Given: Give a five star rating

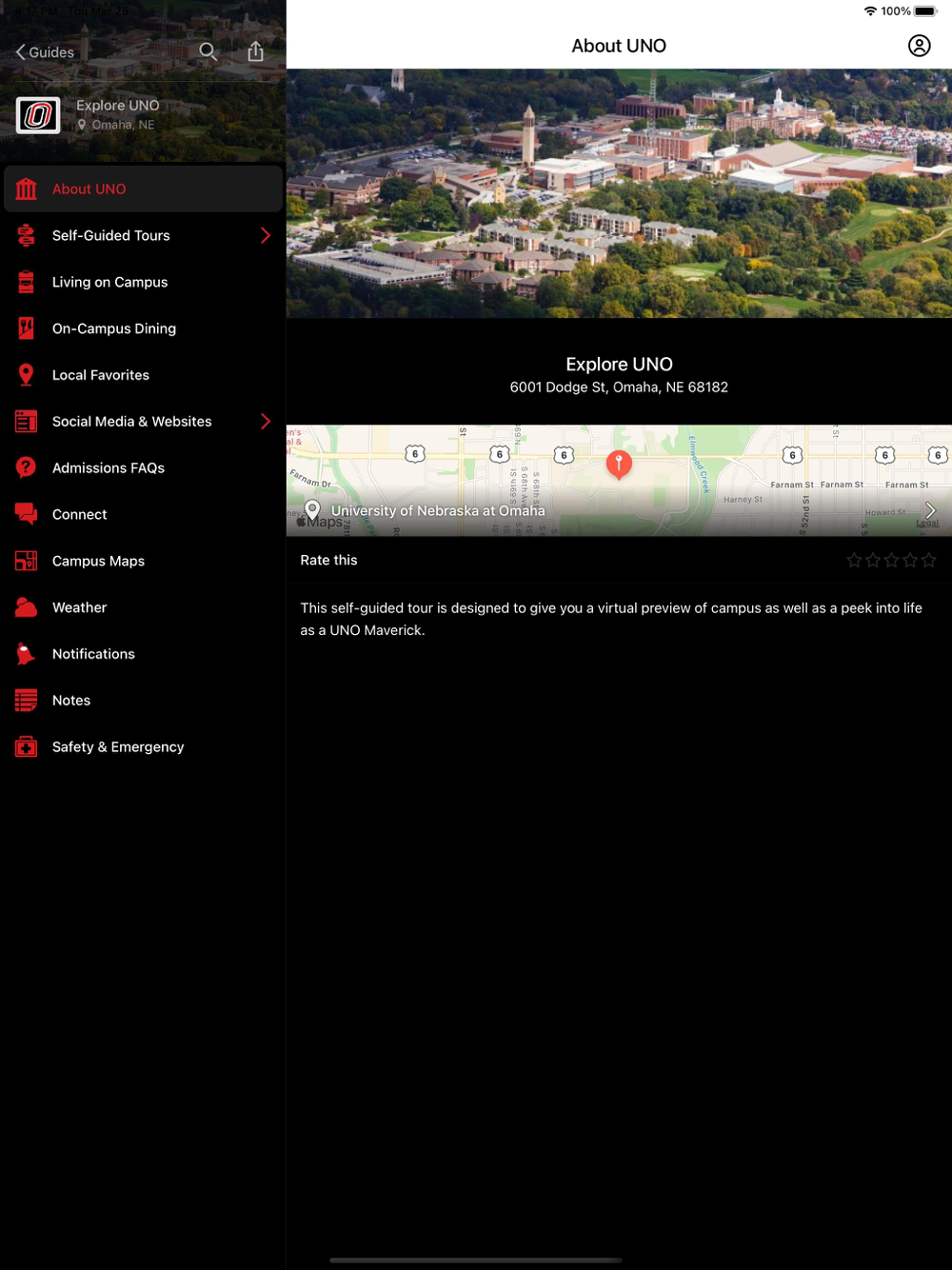Looking at the screenshot, I should tap(928, 560).
